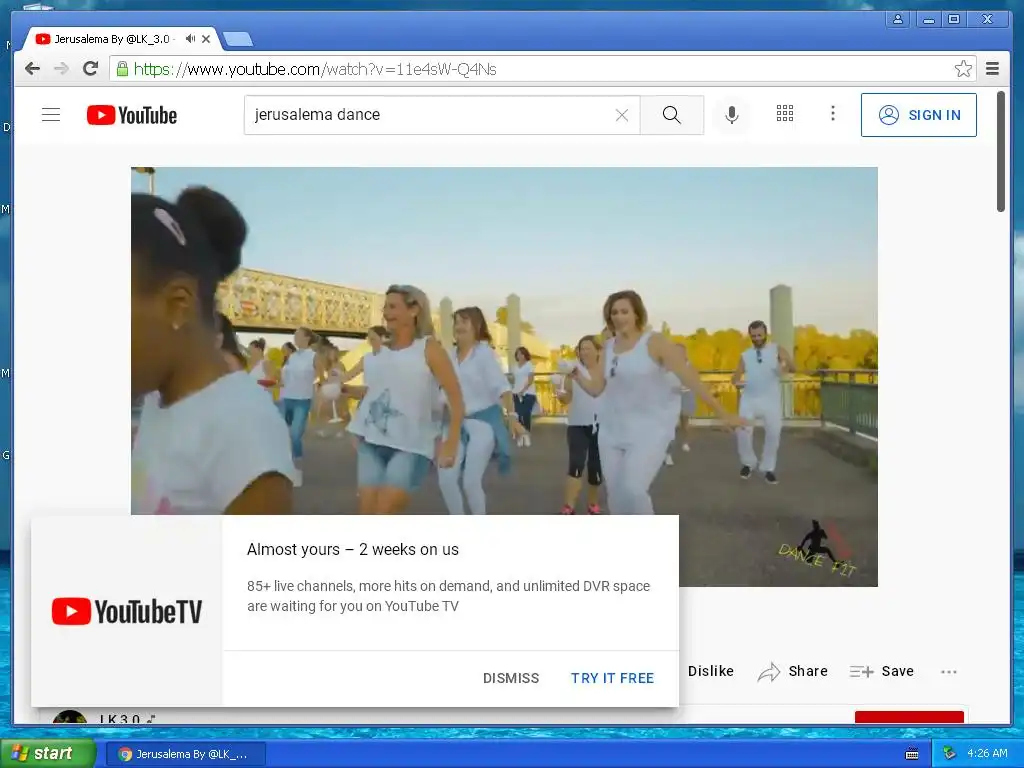The height and width of the screenshot is (768, 1024).
Task: Click the Chrome user profile icon
Action: click(898, 19)
